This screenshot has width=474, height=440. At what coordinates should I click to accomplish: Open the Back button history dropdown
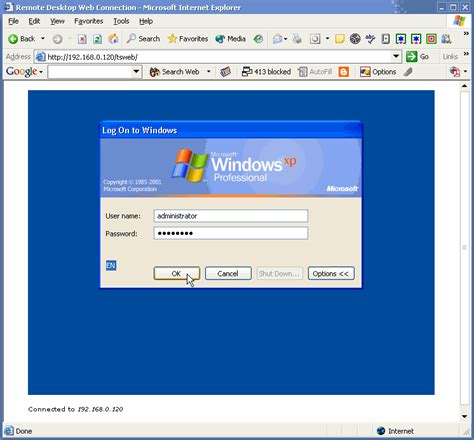[x=43, y=39]
